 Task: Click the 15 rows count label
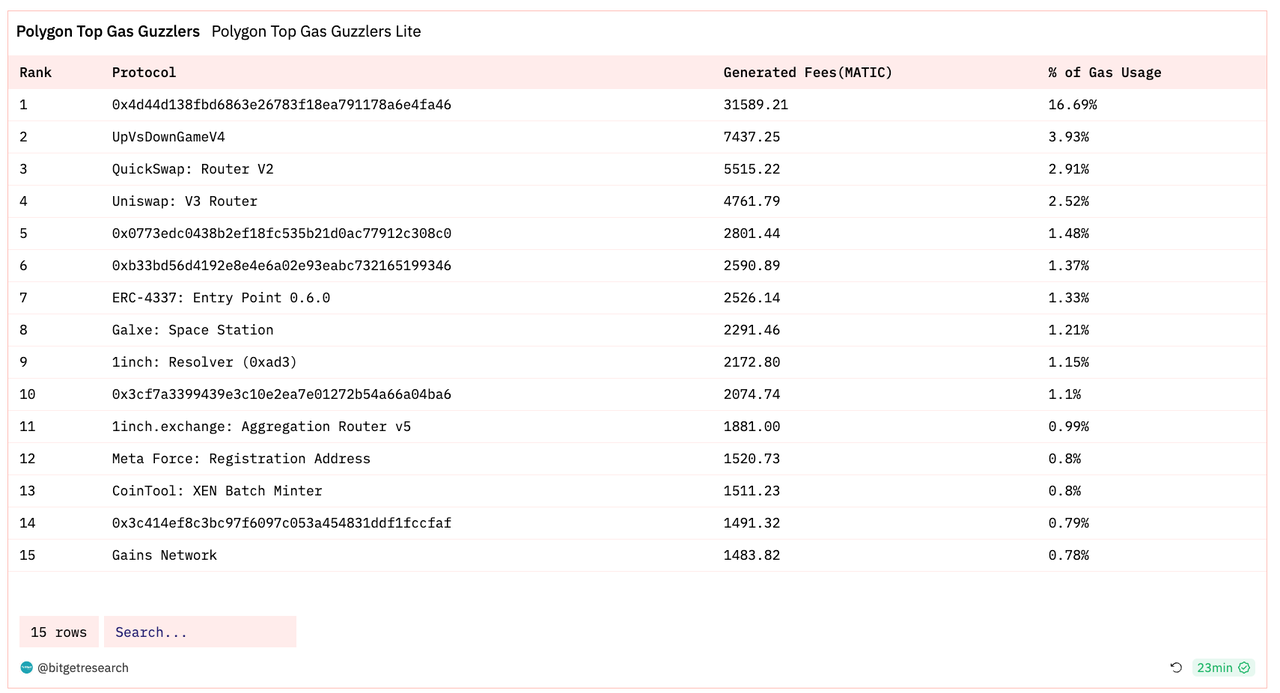(x=59, y=632)
